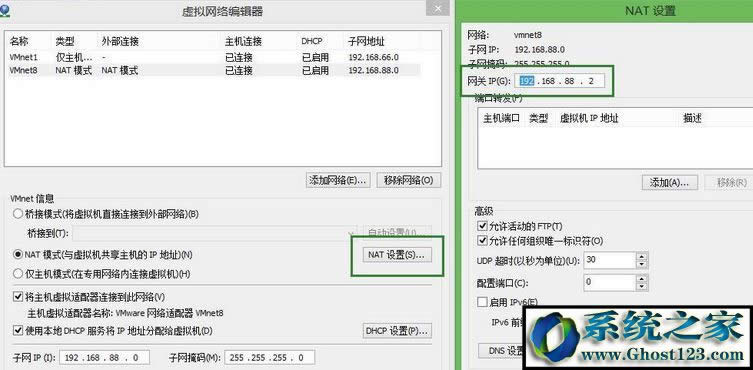Select the VMnet8 row in network list
This screenshot has height=370, width=753.
[x=215, y=71]
